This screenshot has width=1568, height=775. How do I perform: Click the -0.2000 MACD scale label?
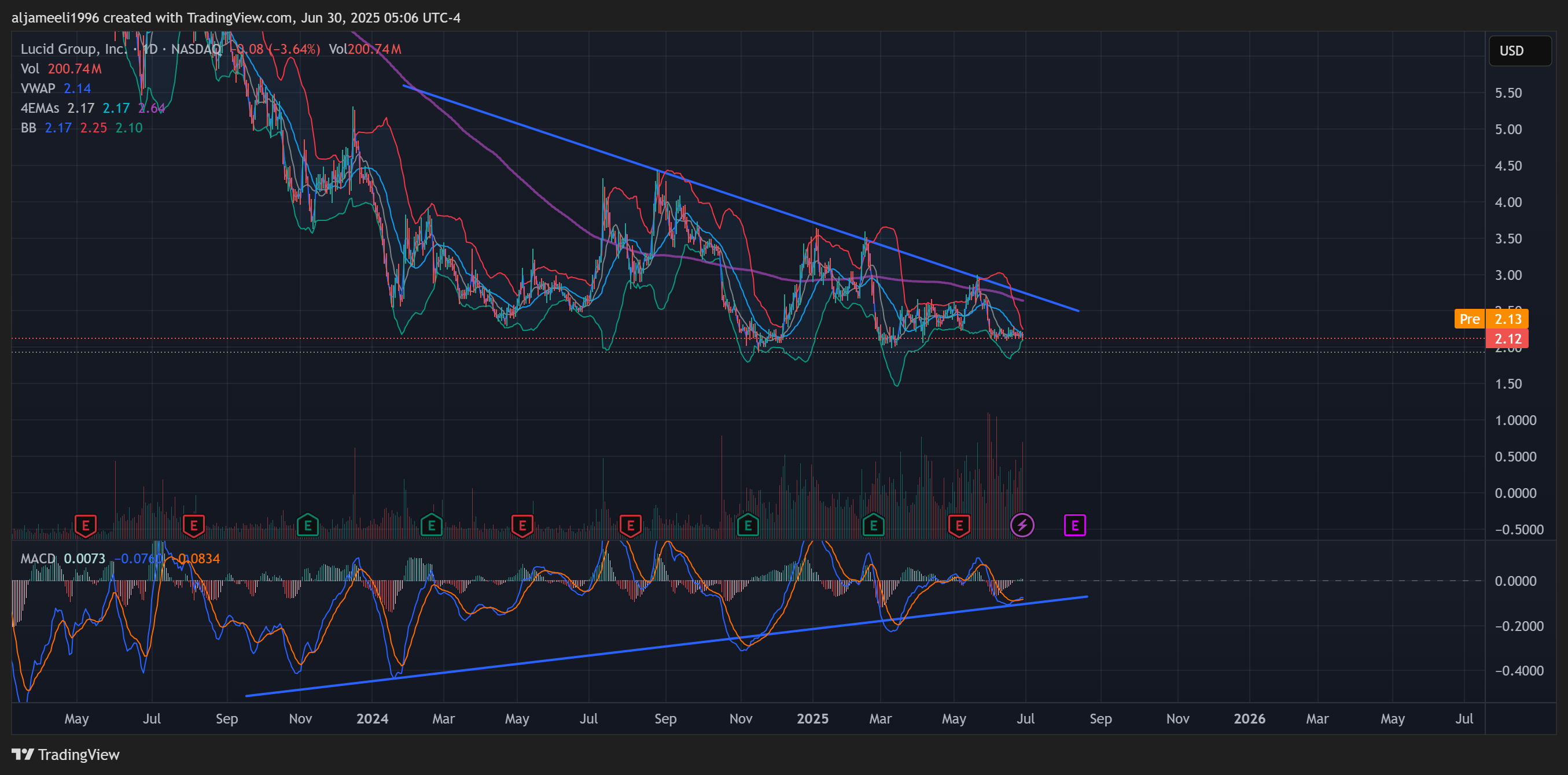(1519, 626)
